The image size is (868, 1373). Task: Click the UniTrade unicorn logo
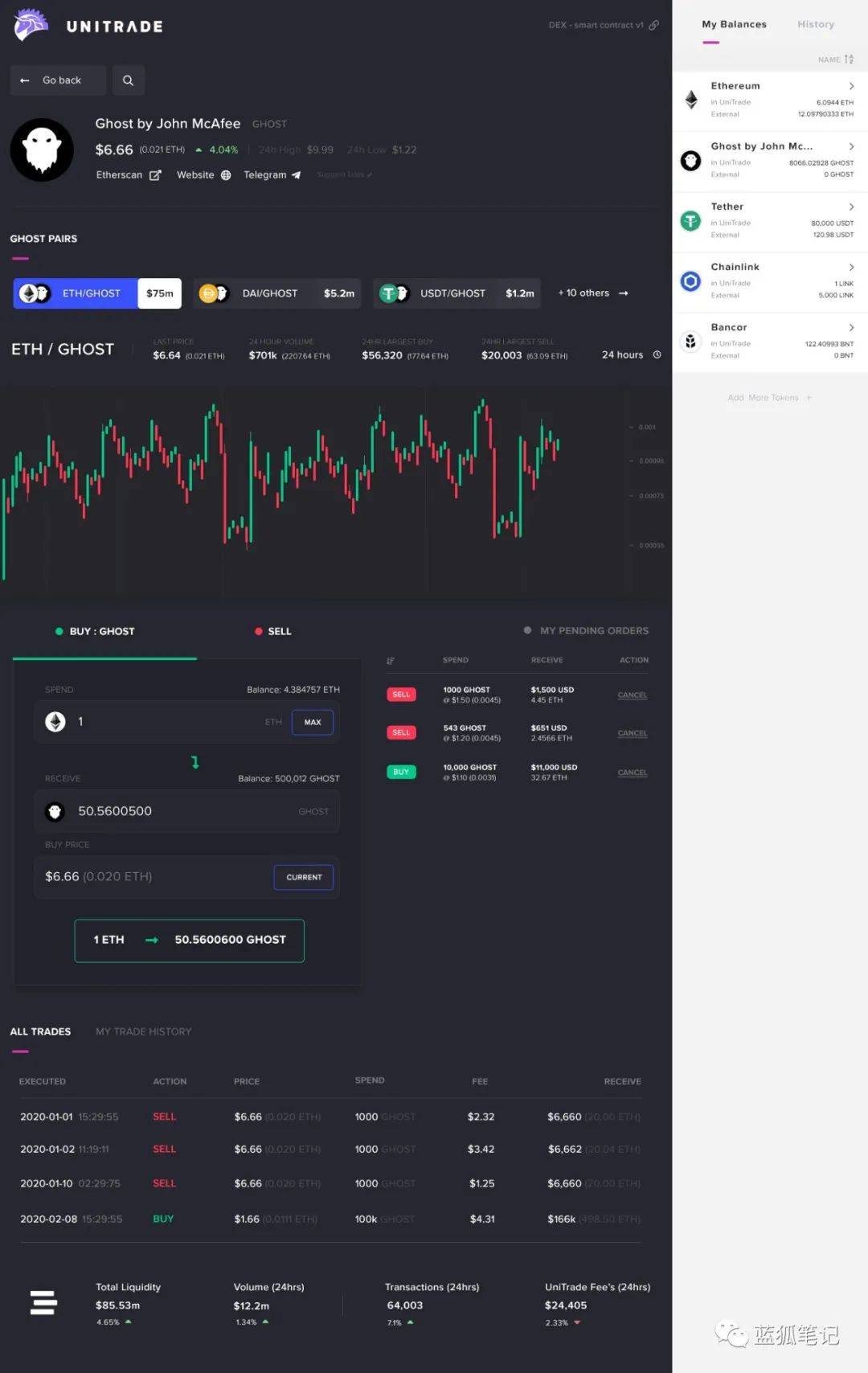click(31, 25)
